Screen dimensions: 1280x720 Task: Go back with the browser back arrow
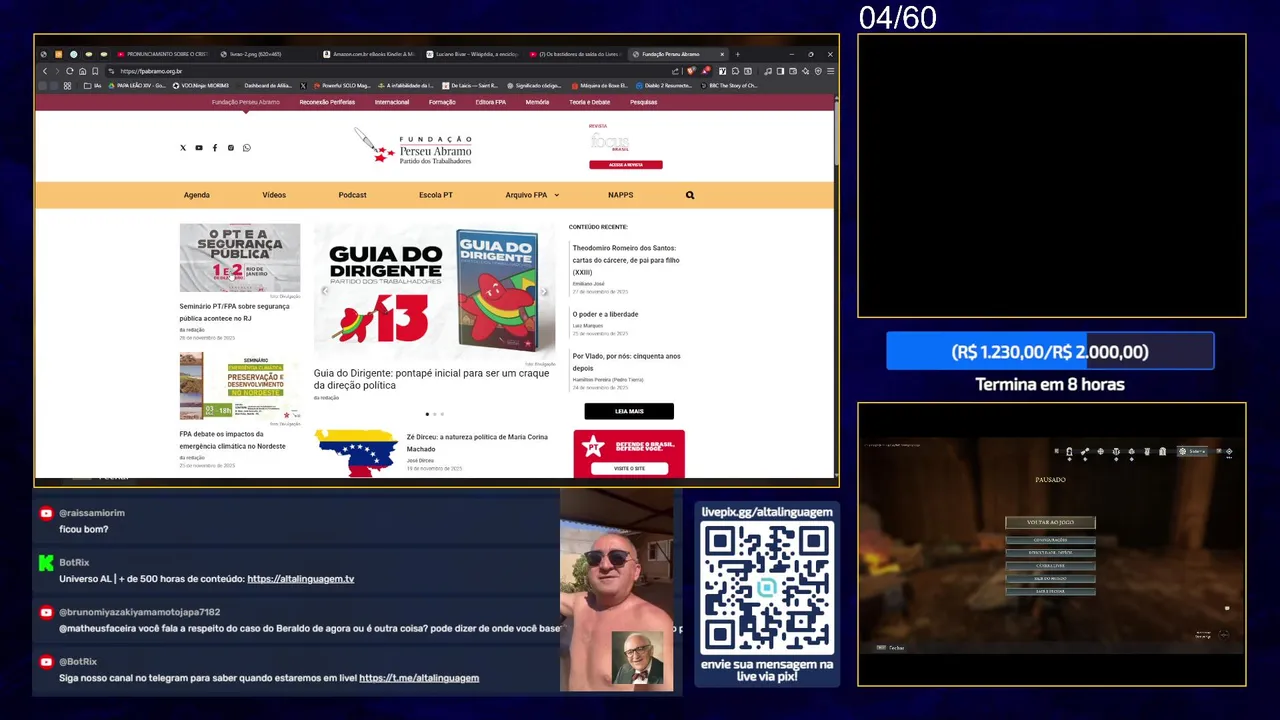coord(44,71)
